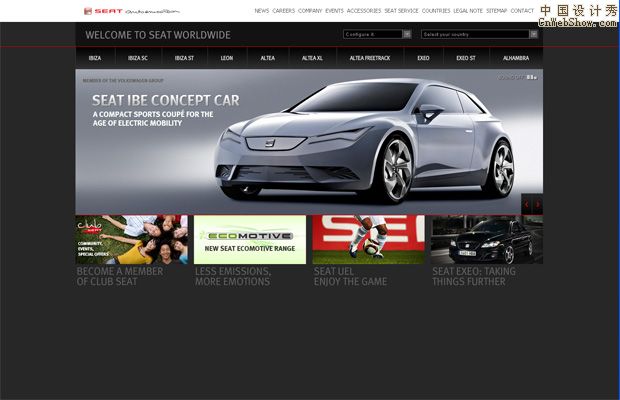Click SEAT Exeo: Taking things further link

[474, 276]
